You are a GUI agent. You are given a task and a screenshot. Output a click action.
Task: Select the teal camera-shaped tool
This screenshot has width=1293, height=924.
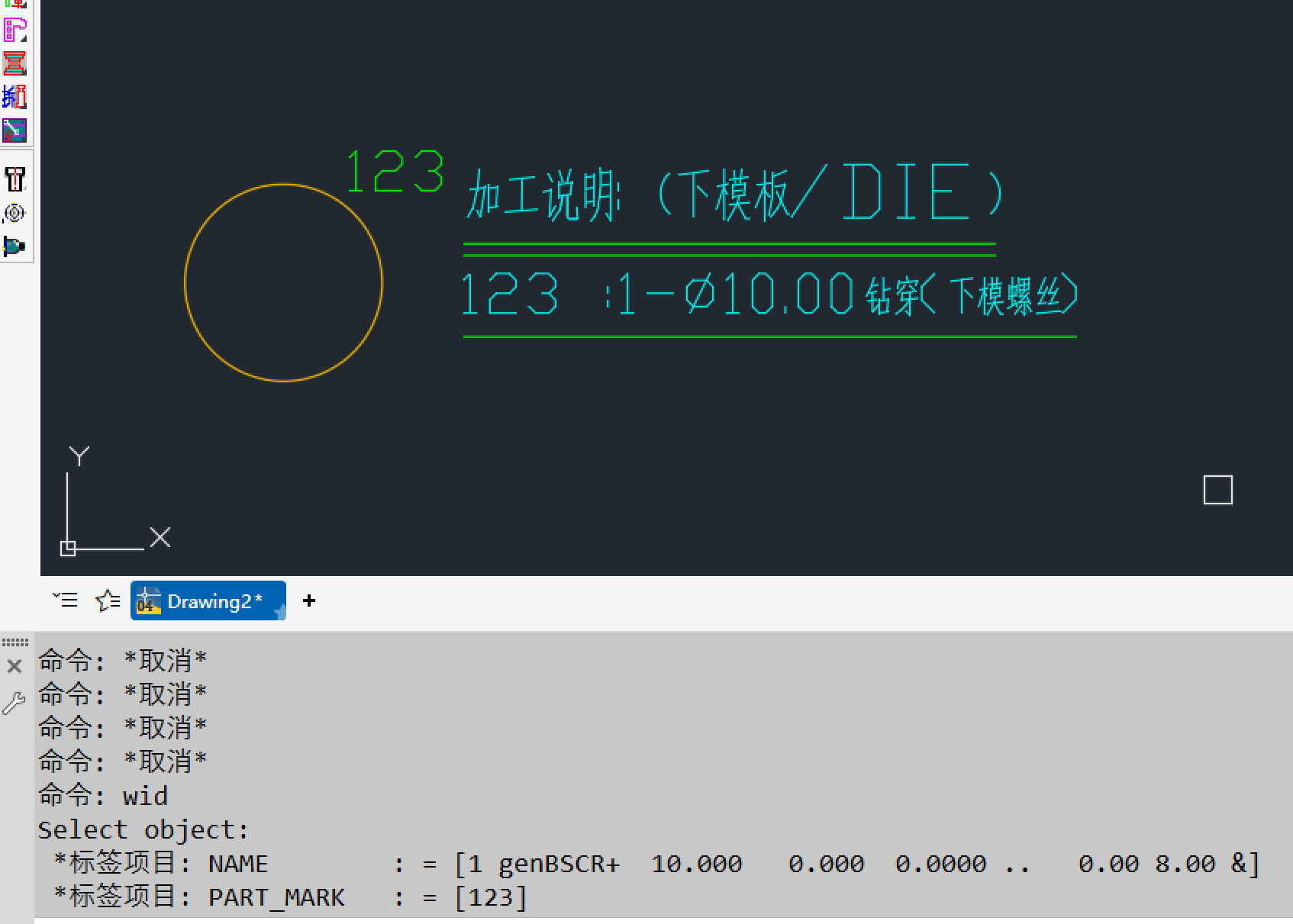tap(15, 246)
